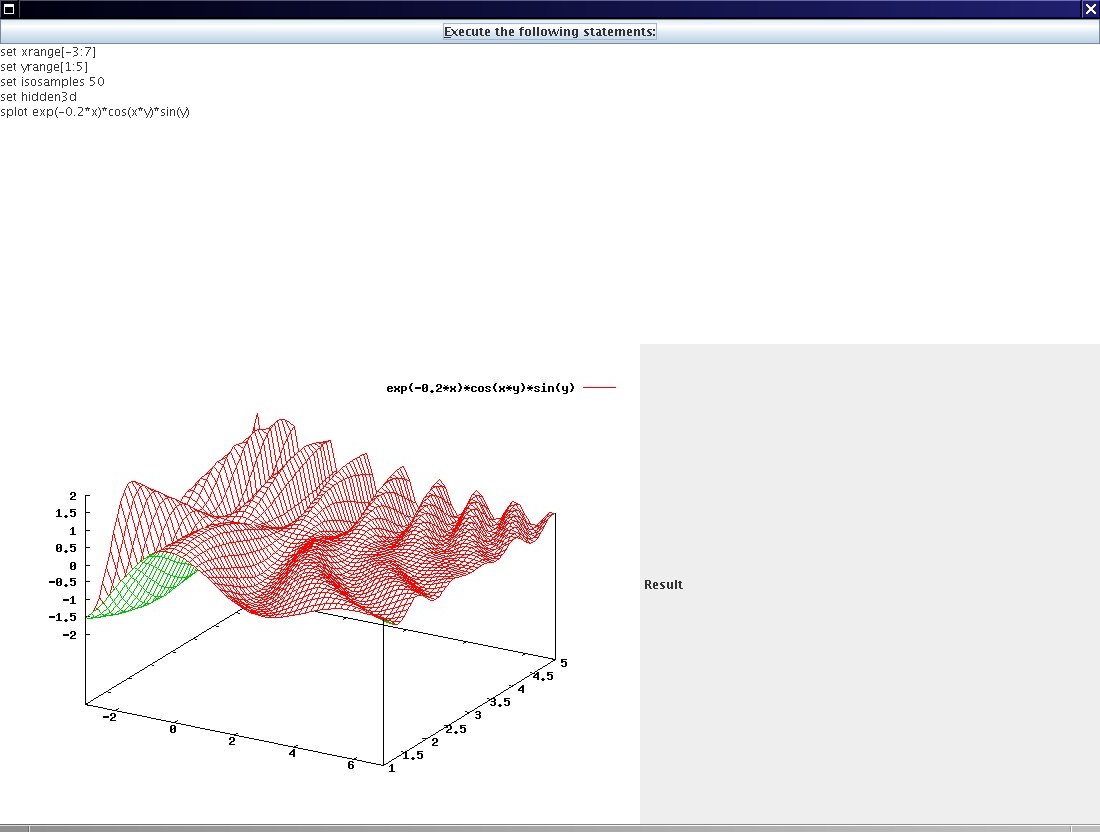
Task: Click the 'set xrange[-3:7]' statement line
Action: click(48, 51)
